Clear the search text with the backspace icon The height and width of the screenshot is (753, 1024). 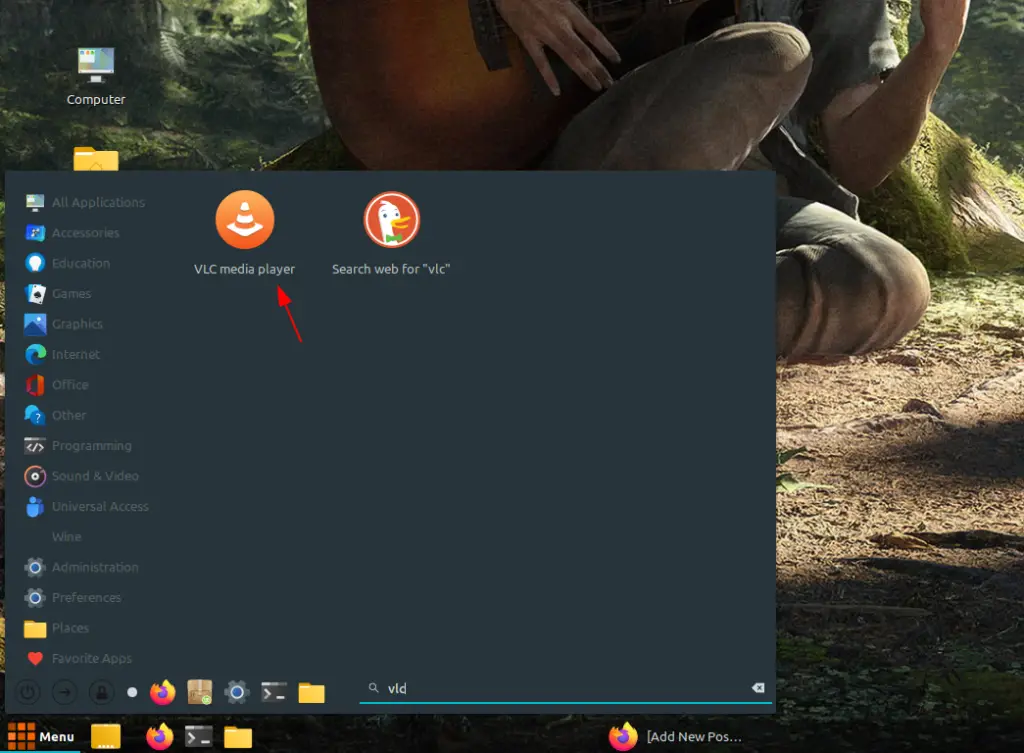[758, 688]
